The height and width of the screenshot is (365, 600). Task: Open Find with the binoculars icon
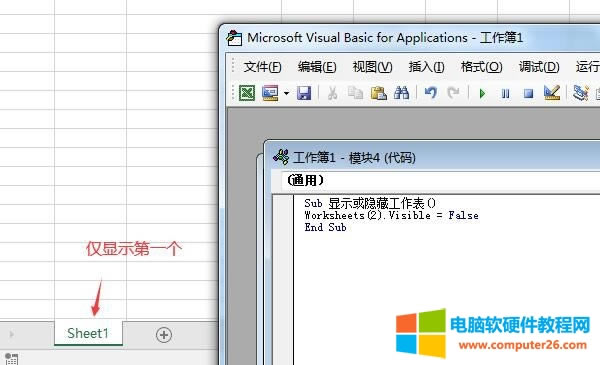tap(401, 93)
